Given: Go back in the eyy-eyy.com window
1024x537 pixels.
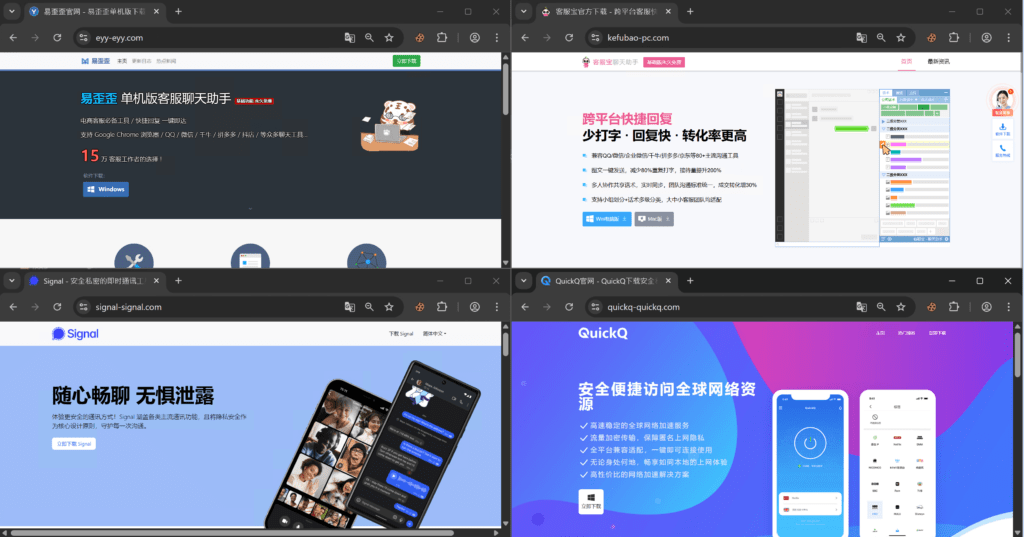Looking at the screenshot, I should pos(13,37).
